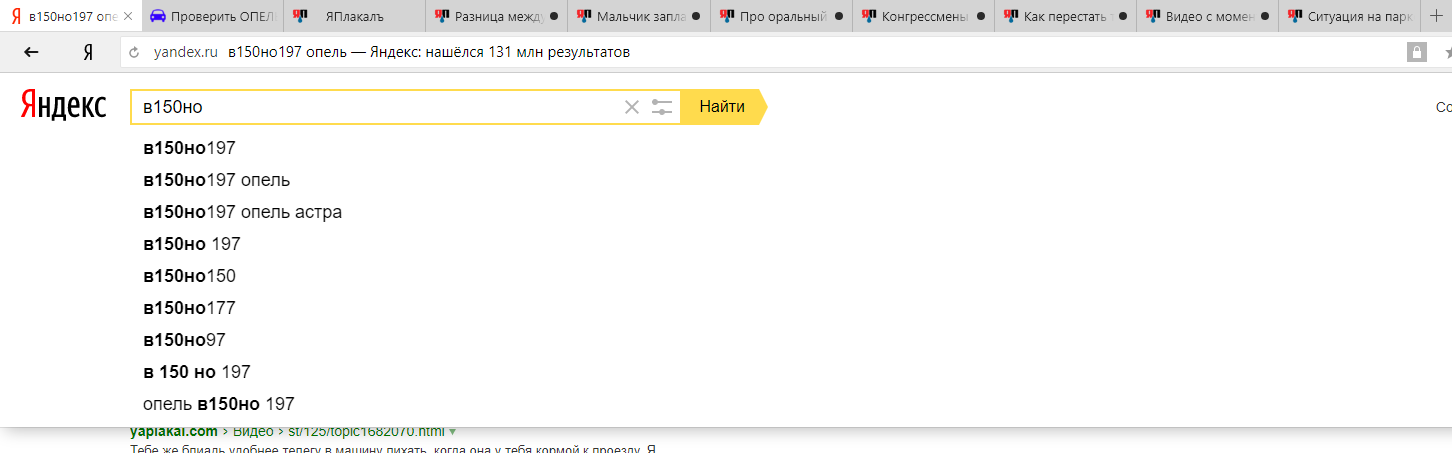Select suggestion "в150но97"
Screen dimensions: 1452x453
click(x=184, y=340)
